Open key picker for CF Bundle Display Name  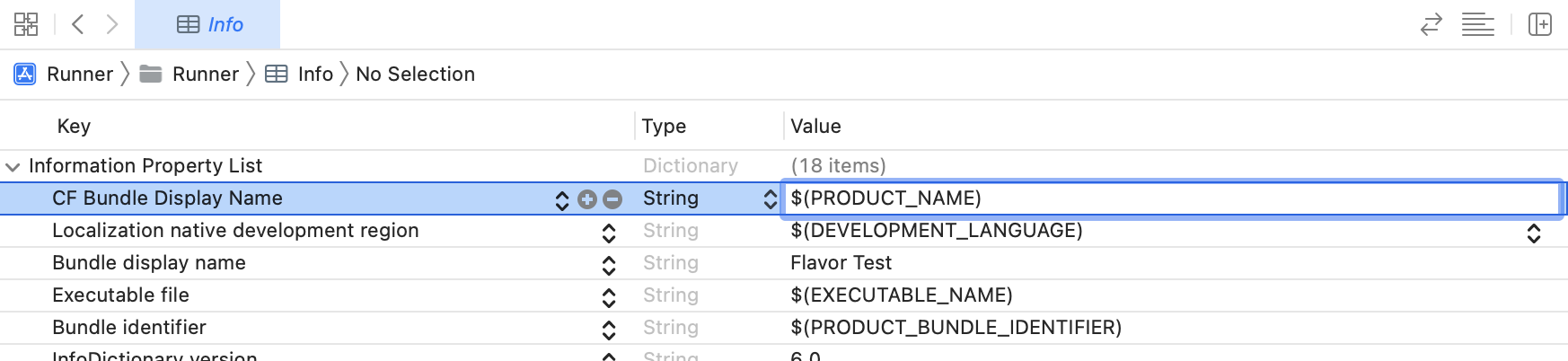point(562,199)
